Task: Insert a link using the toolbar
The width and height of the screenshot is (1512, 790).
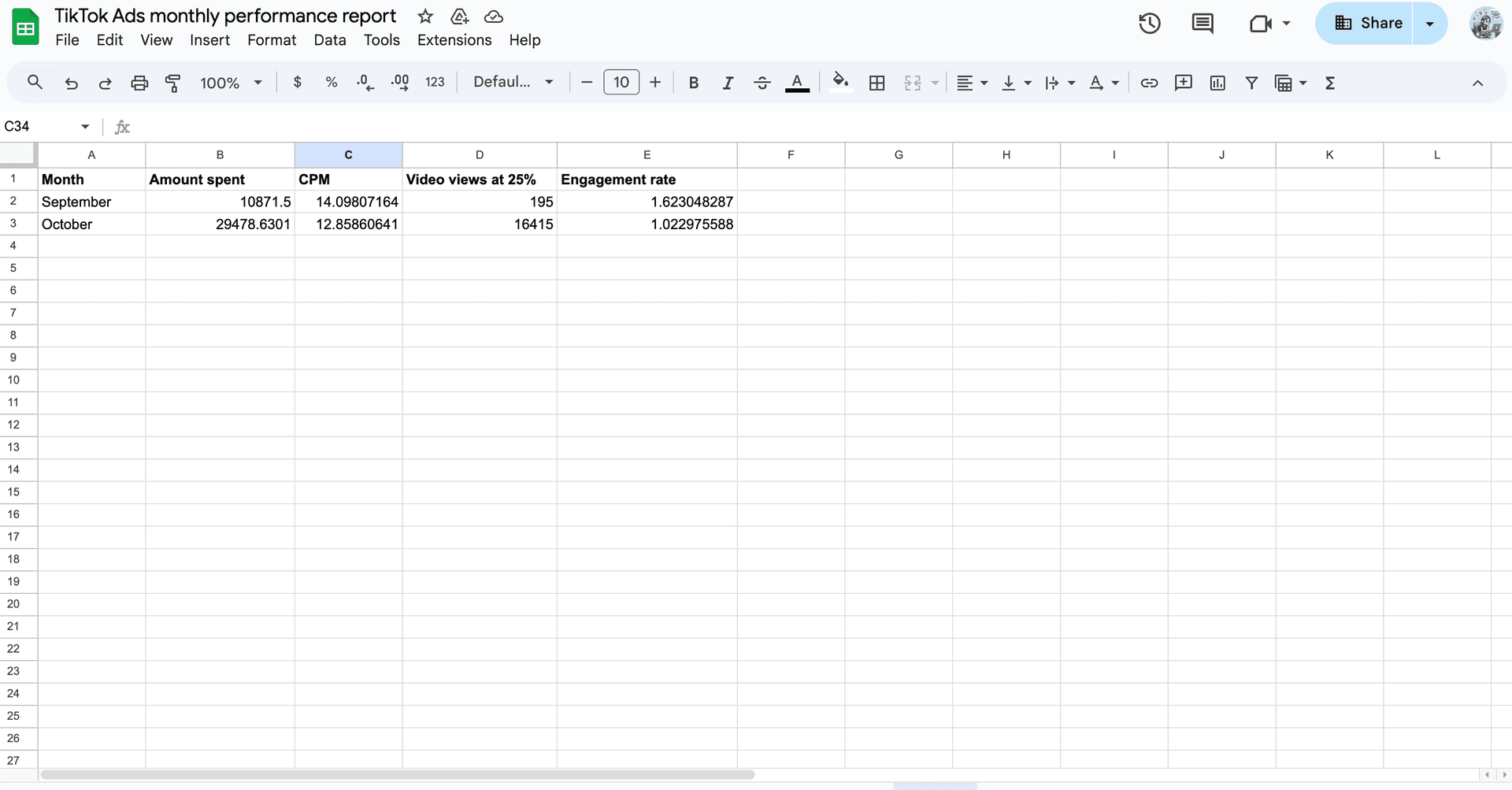Action: [x=1149, y=82]
